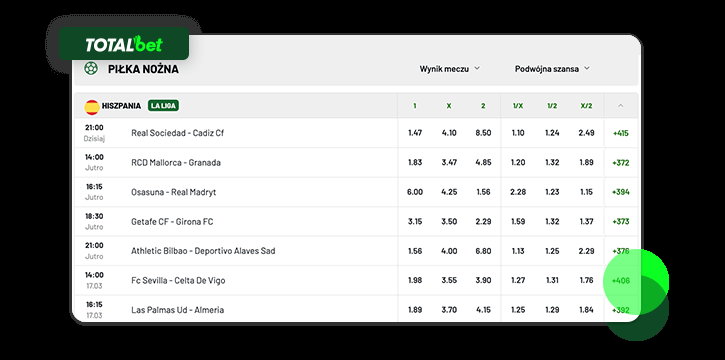Viewport: 725px width, 360px height.
Task: Show +415 more bets for Real Sociedad
Action: [621, 133]
